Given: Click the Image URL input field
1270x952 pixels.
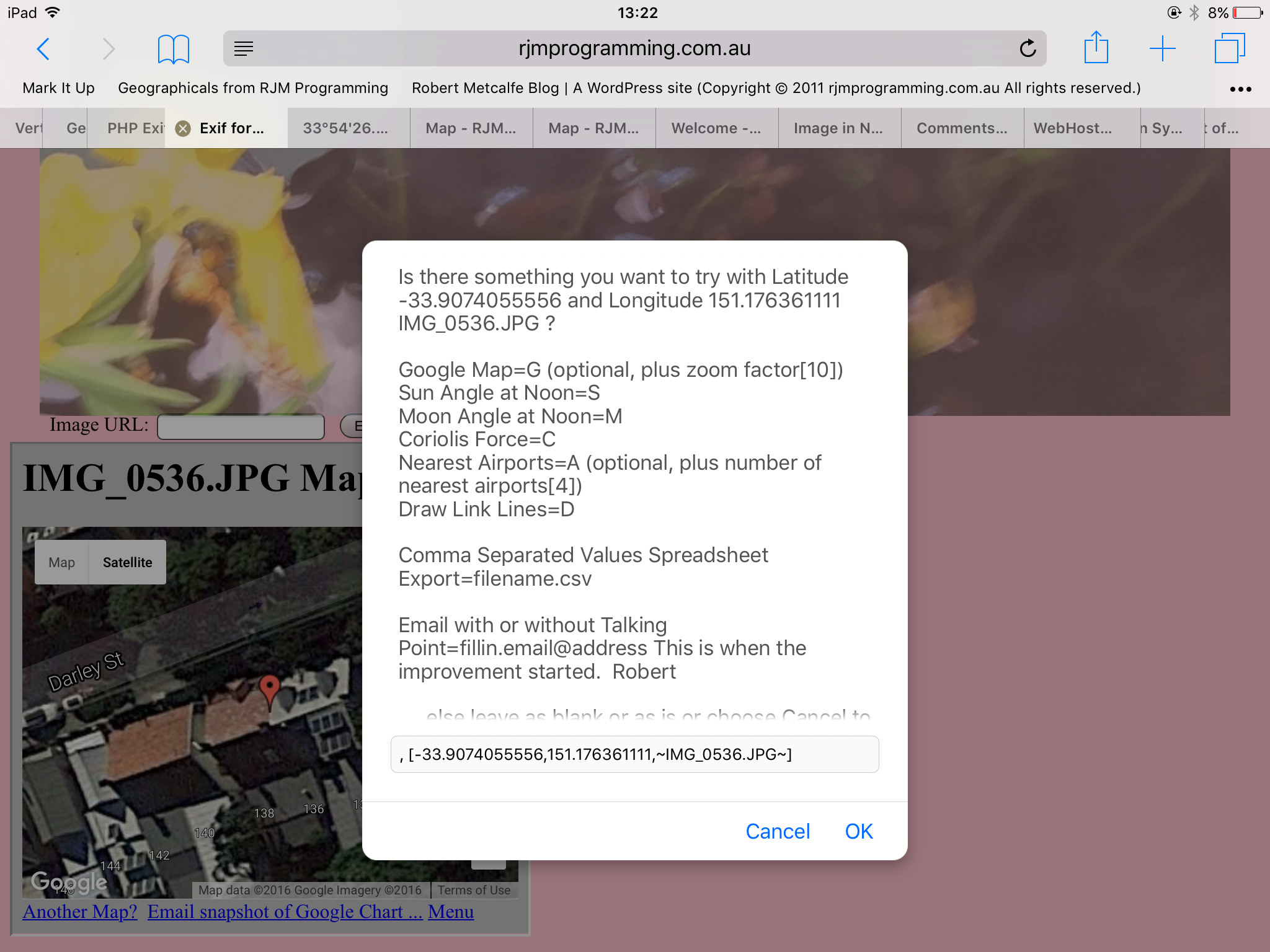Looking at the screenshot, I should click(x=241, y=426).
